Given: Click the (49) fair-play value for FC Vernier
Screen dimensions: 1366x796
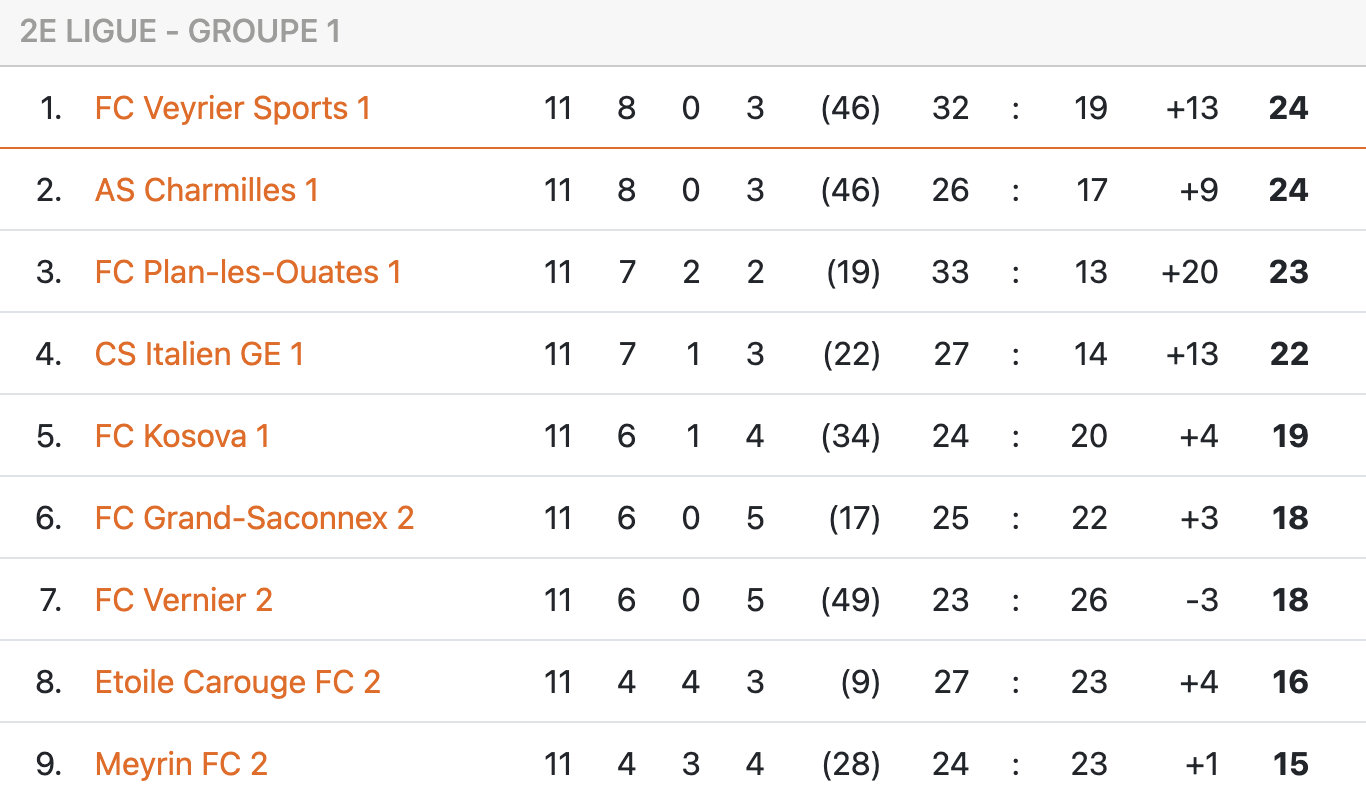Looking at the screenshot, I should 850,600.
